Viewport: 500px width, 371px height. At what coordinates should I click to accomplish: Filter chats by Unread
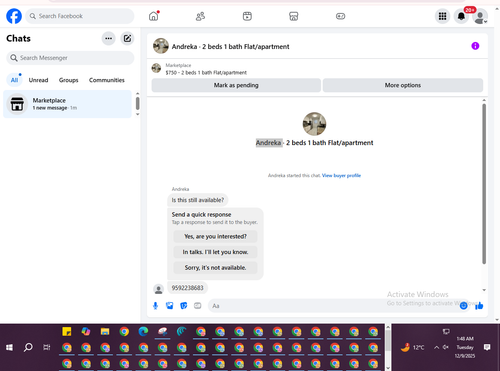(x=38, y=80)
